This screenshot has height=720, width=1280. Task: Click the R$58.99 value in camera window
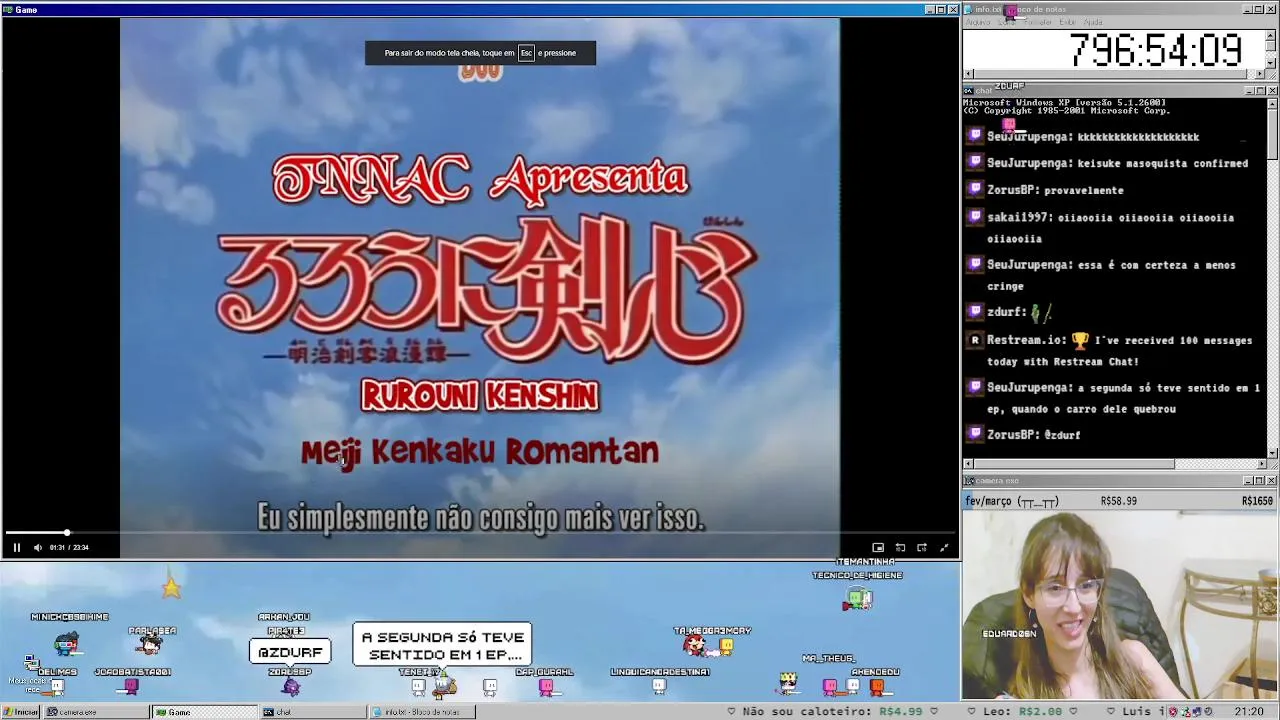click(x=1118, y=501)
